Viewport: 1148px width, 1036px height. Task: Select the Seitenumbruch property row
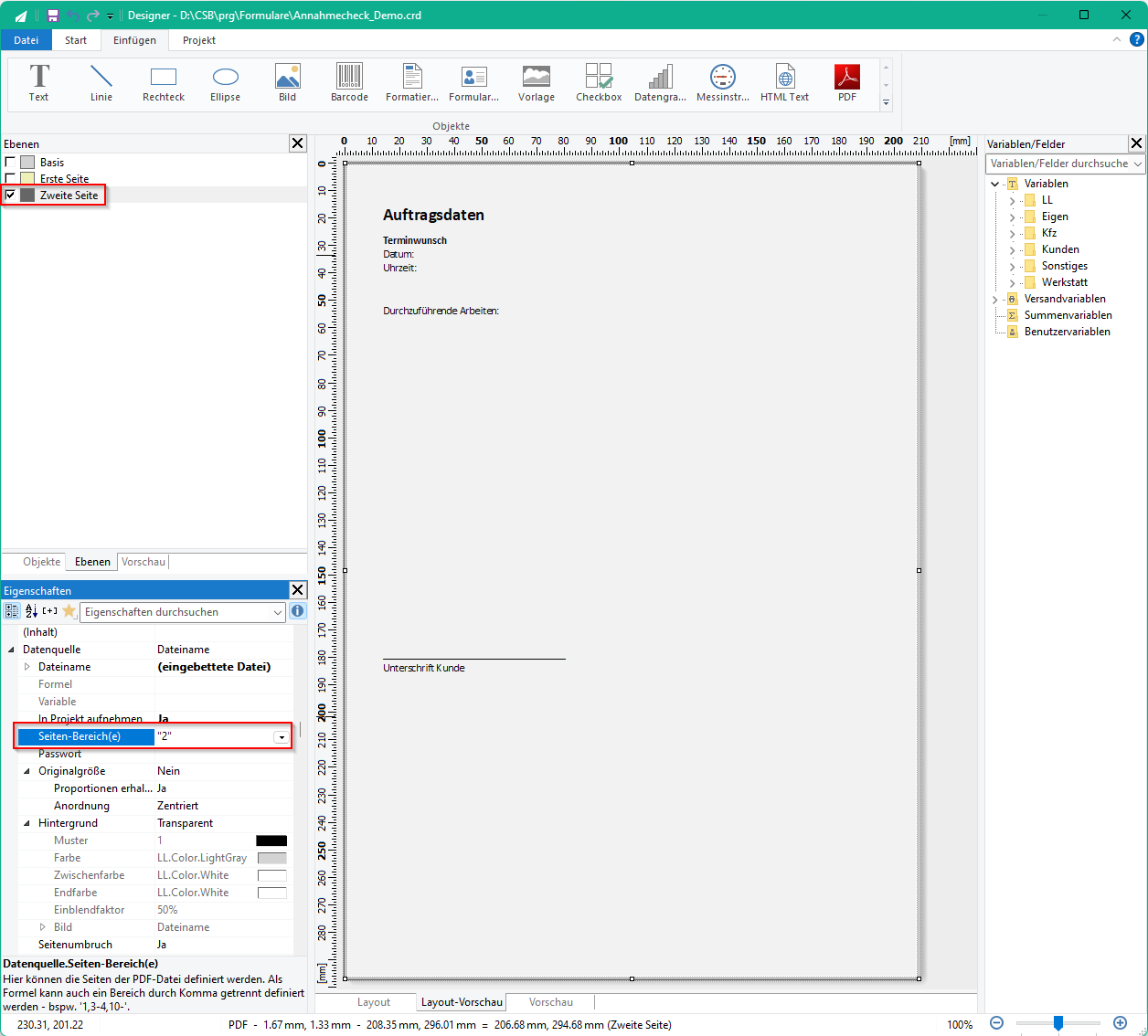click(x=155, y=945)
